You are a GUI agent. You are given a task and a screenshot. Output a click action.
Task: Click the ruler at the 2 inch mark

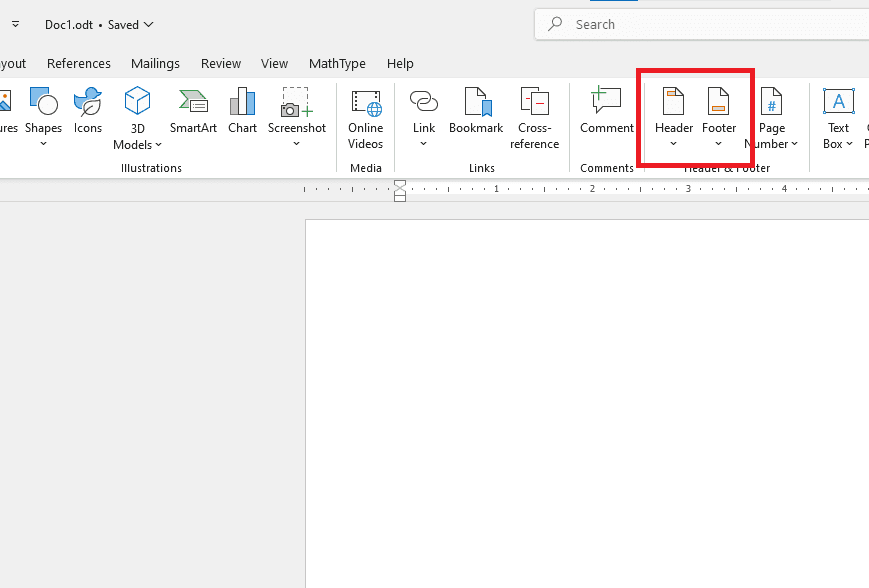592,189
